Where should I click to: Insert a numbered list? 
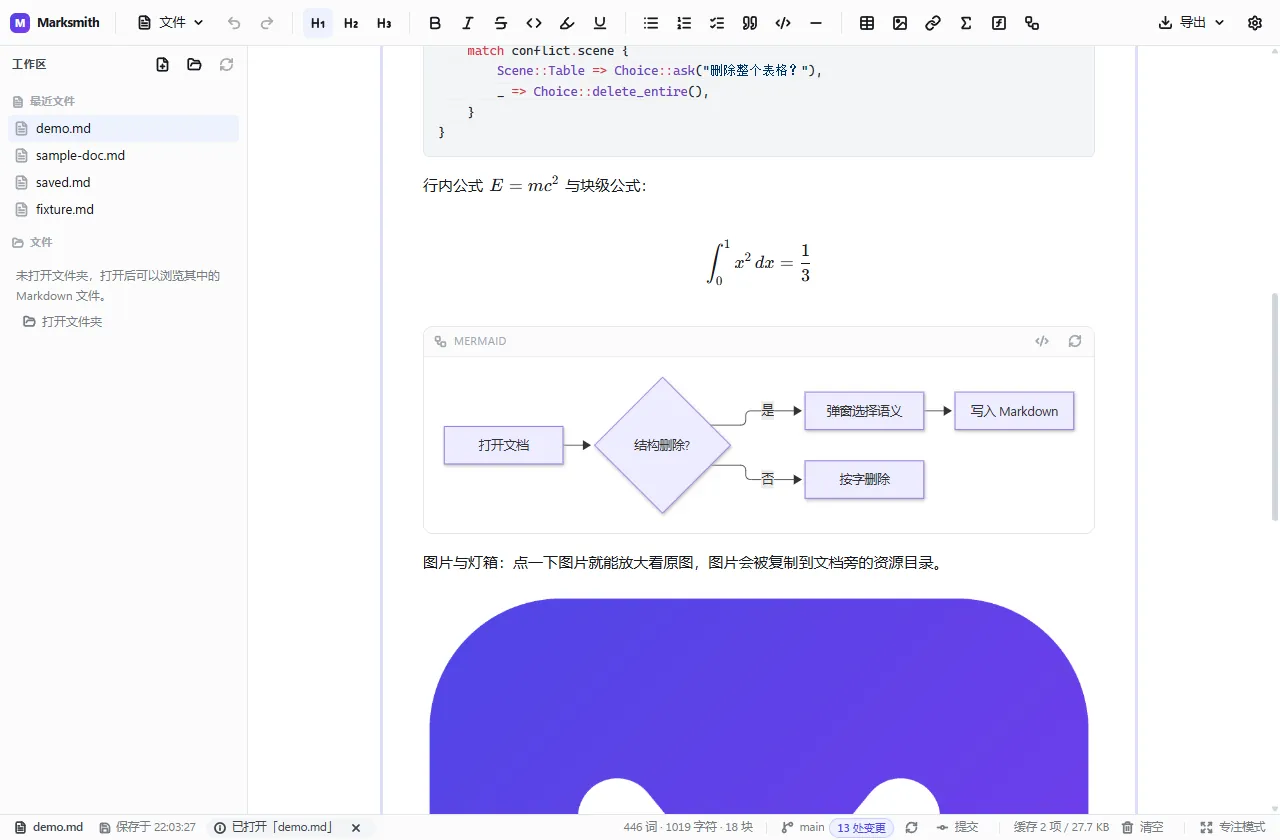(x=684, y=23)
